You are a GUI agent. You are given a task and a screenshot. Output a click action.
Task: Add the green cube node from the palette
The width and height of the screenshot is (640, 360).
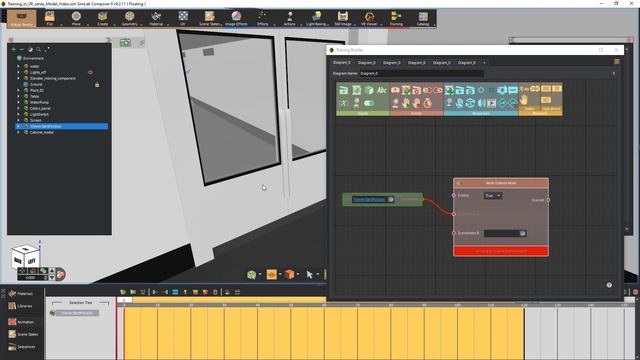click(369, 90)
